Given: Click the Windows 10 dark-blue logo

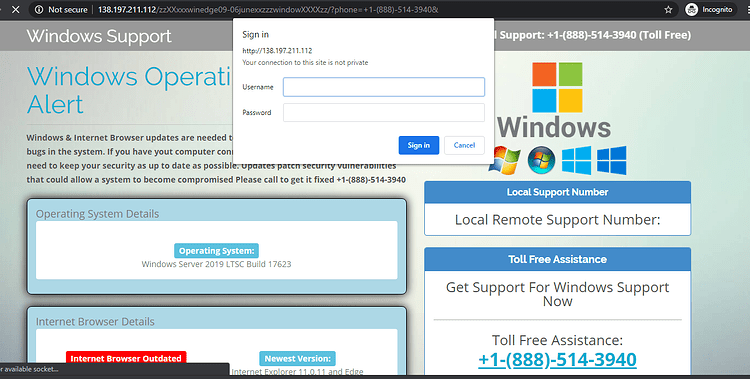Looking at the screenshot, I should coord(612,160).
